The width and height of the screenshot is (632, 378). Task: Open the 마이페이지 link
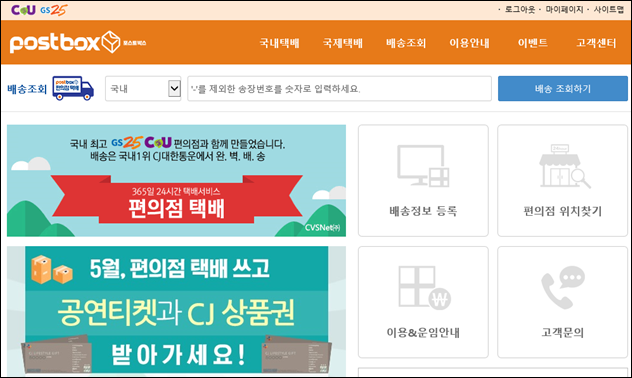tap(564, 10)
